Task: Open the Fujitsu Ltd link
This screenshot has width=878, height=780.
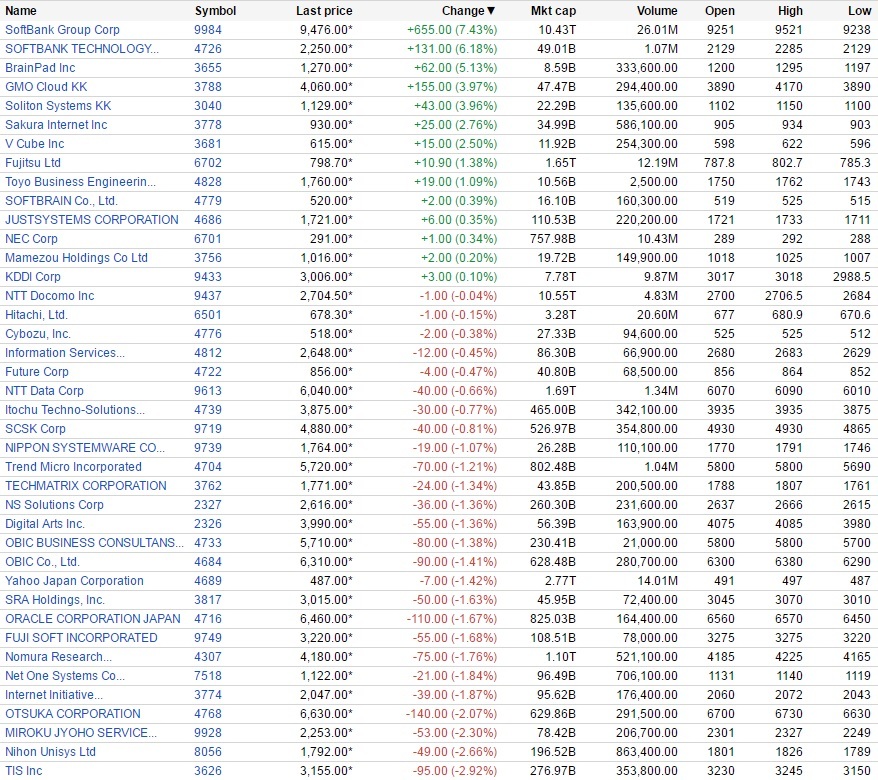Action: pyautogui.click(x=32, y=163)
